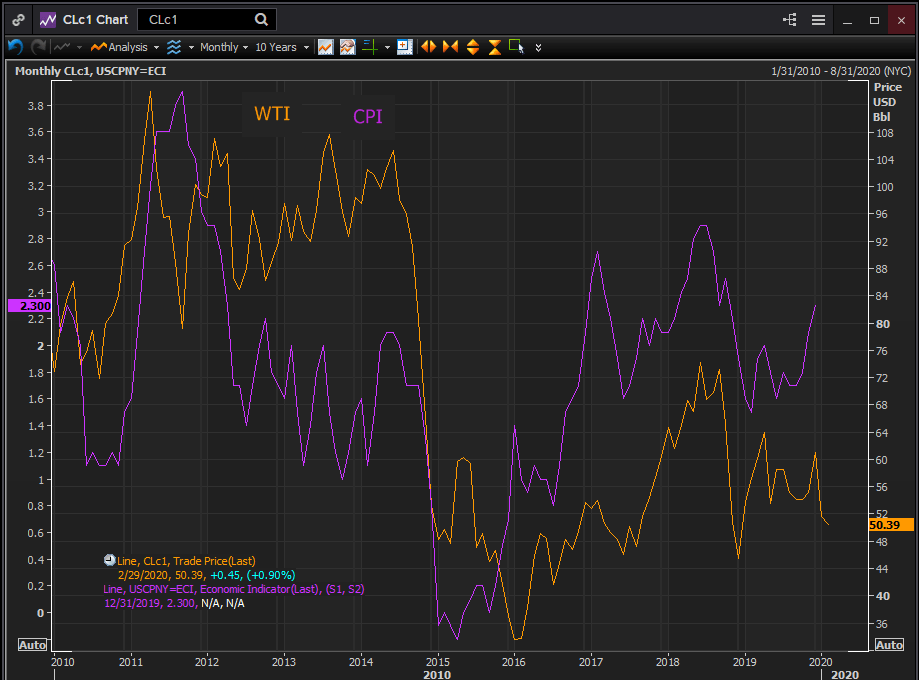919x680 pixels.
Task: Click the redo arrow icon
Action: click(x=39, y=47)
